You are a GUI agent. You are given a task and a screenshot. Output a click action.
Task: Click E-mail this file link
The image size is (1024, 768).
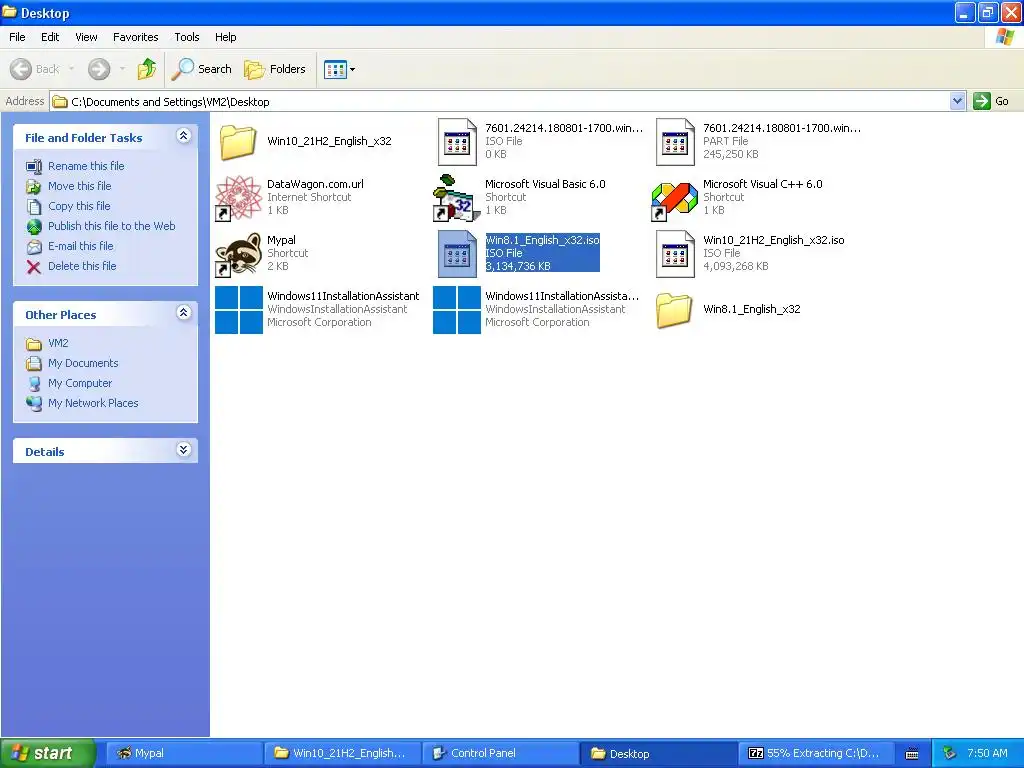point(80,246)
